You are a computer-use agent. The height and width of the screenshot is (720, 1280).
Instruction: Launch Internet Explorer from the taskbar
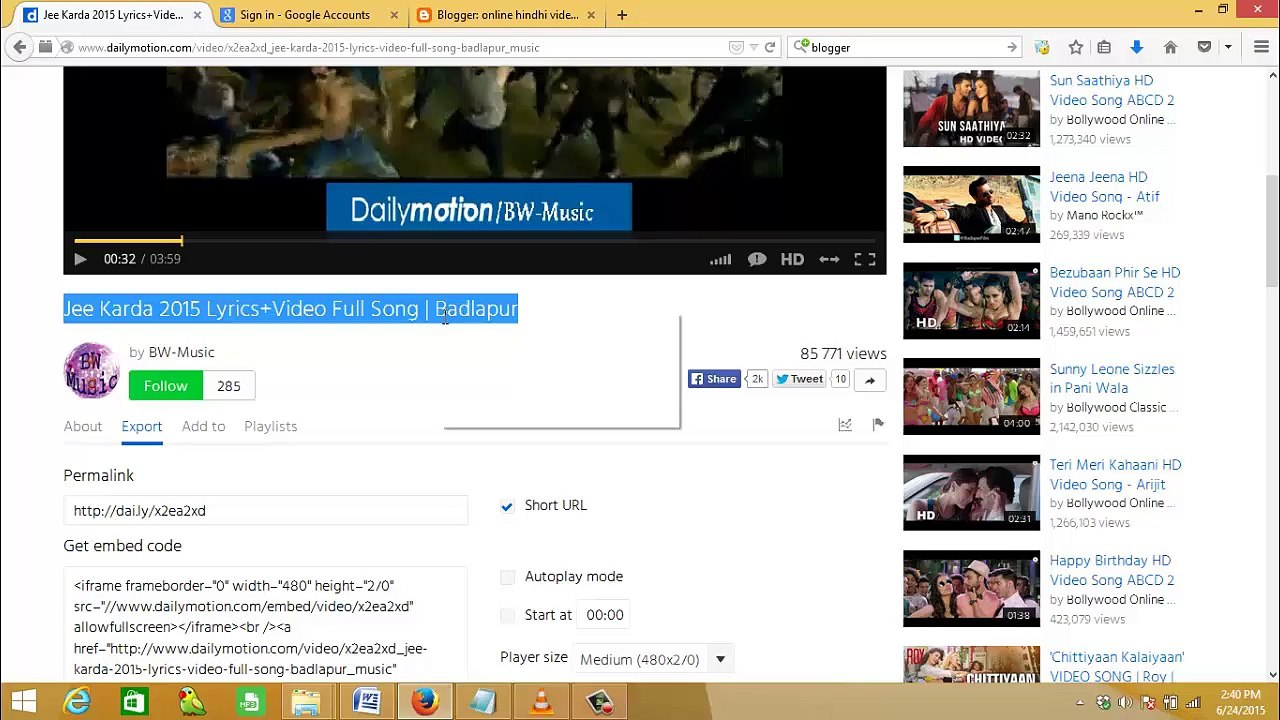click(77, 702)
